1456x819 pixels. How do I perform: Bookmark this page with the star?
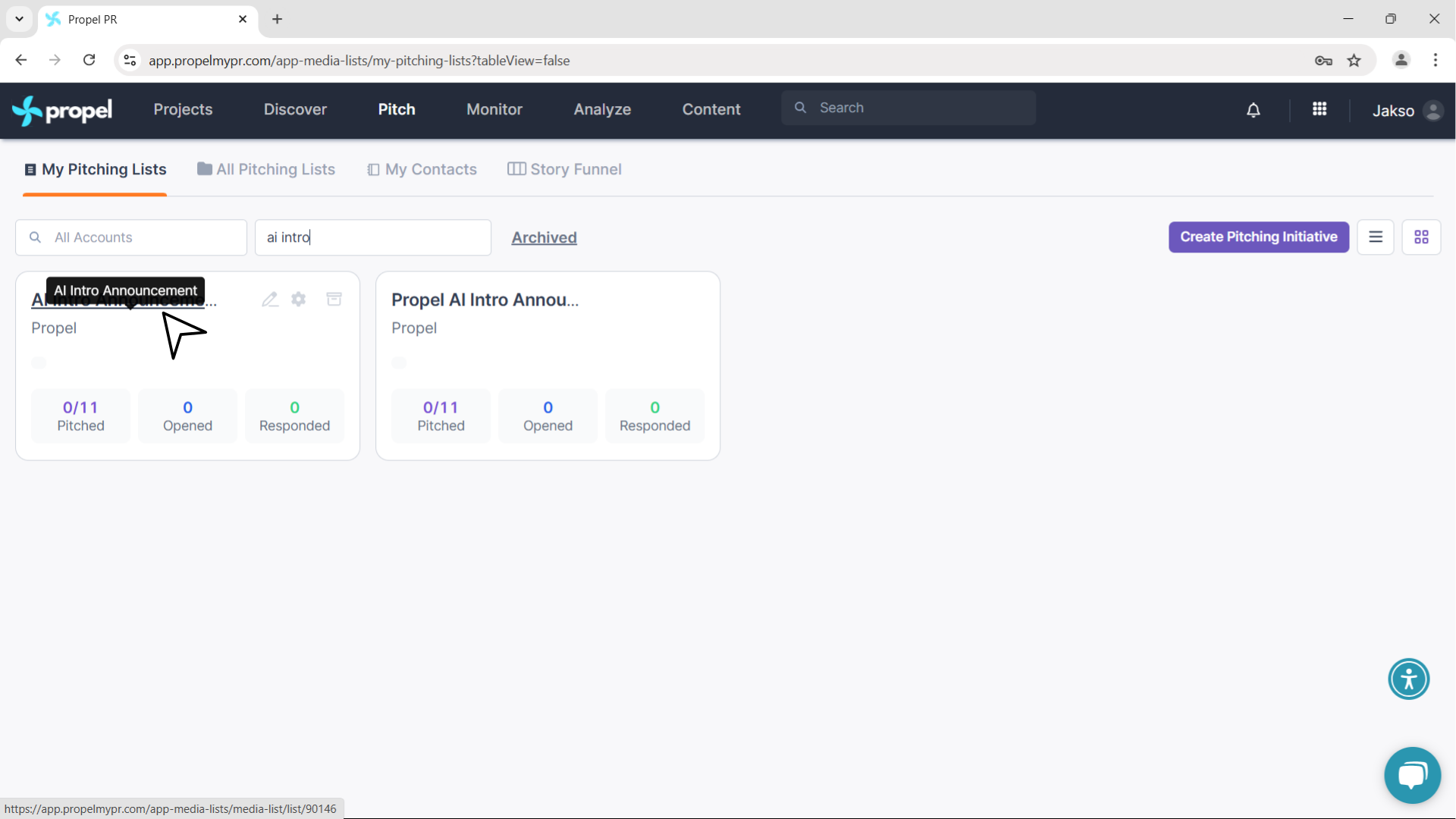(1354, 61)
